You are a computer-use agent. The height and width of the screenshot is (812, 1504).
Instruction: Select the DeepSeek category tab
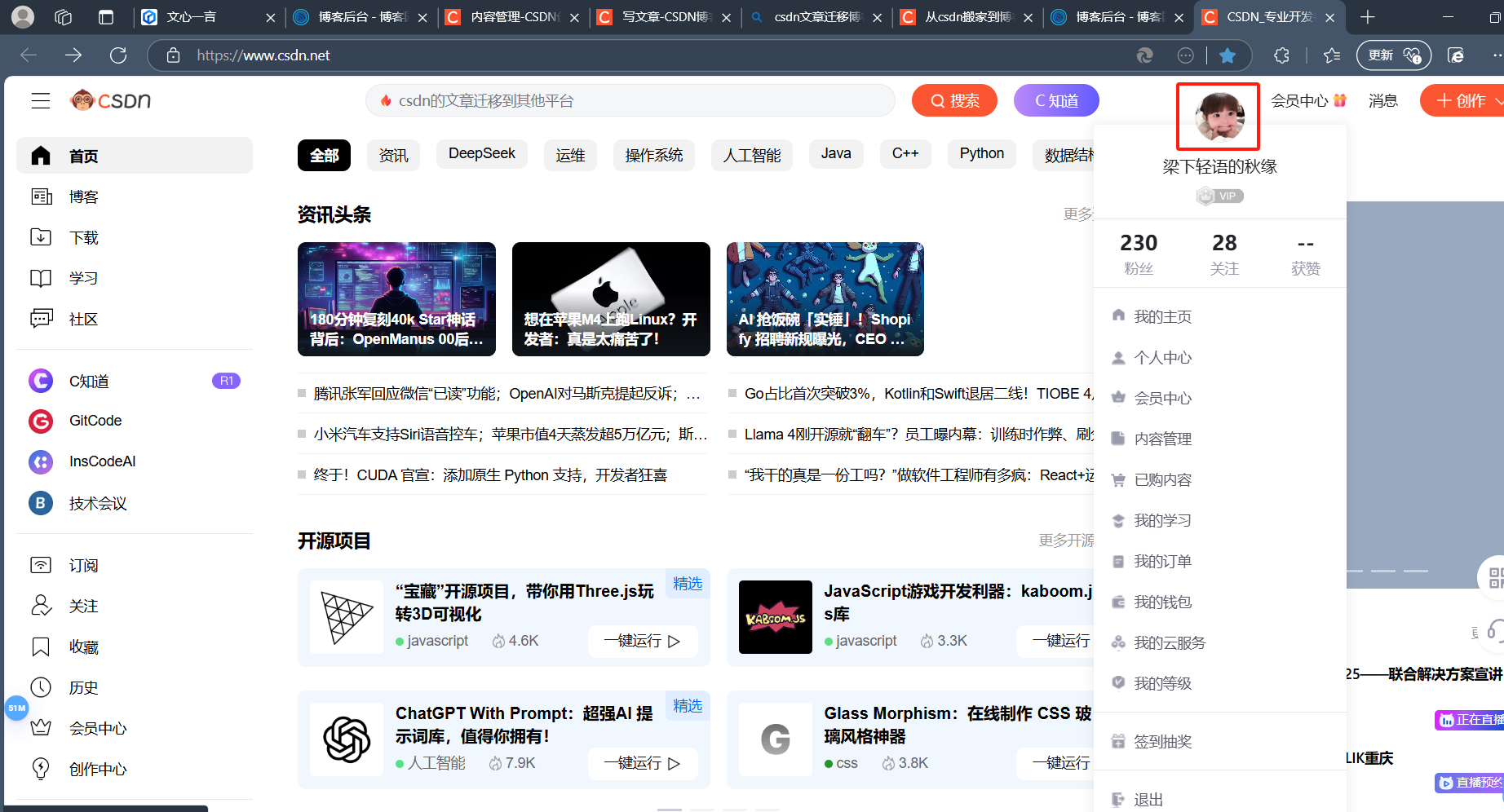481,154
